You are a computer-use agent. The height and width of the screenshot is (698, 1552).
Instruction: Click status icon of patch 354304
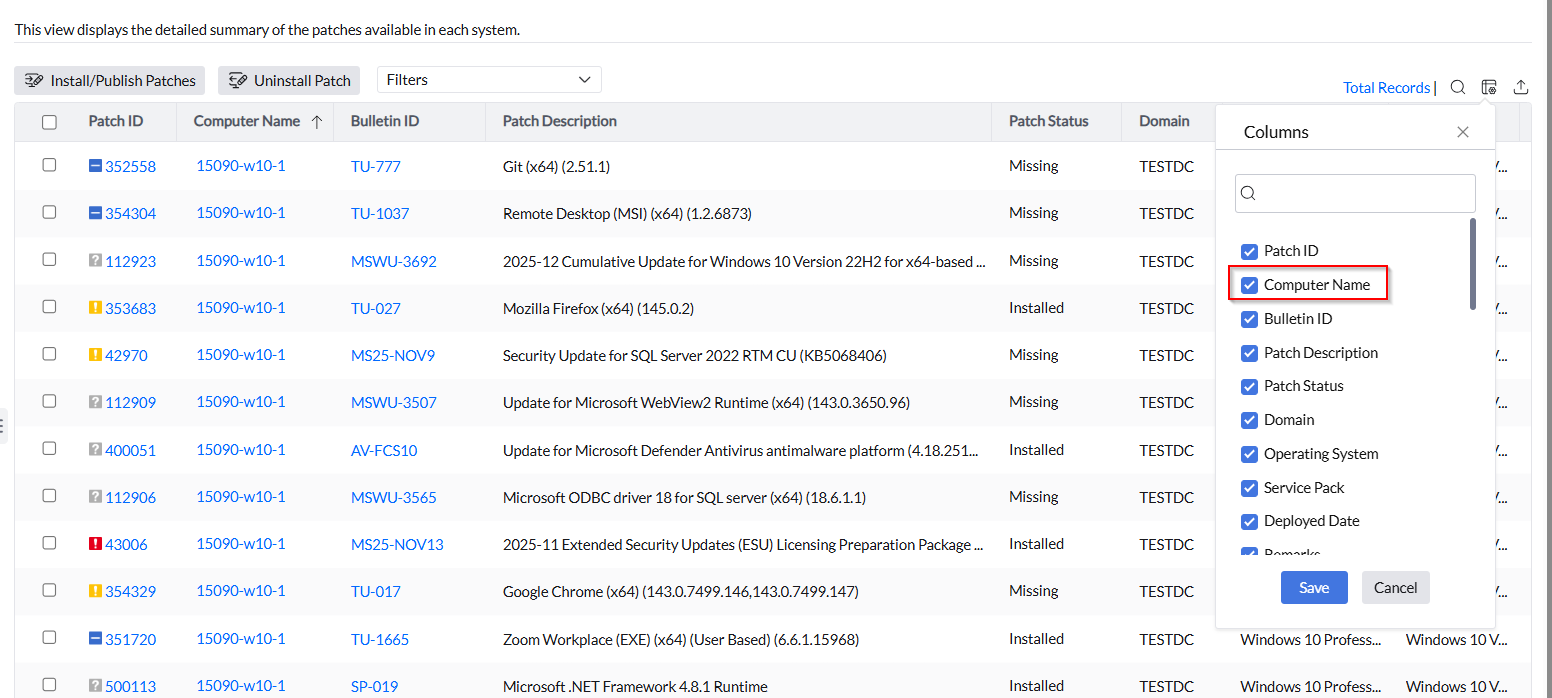click(96, 213)
